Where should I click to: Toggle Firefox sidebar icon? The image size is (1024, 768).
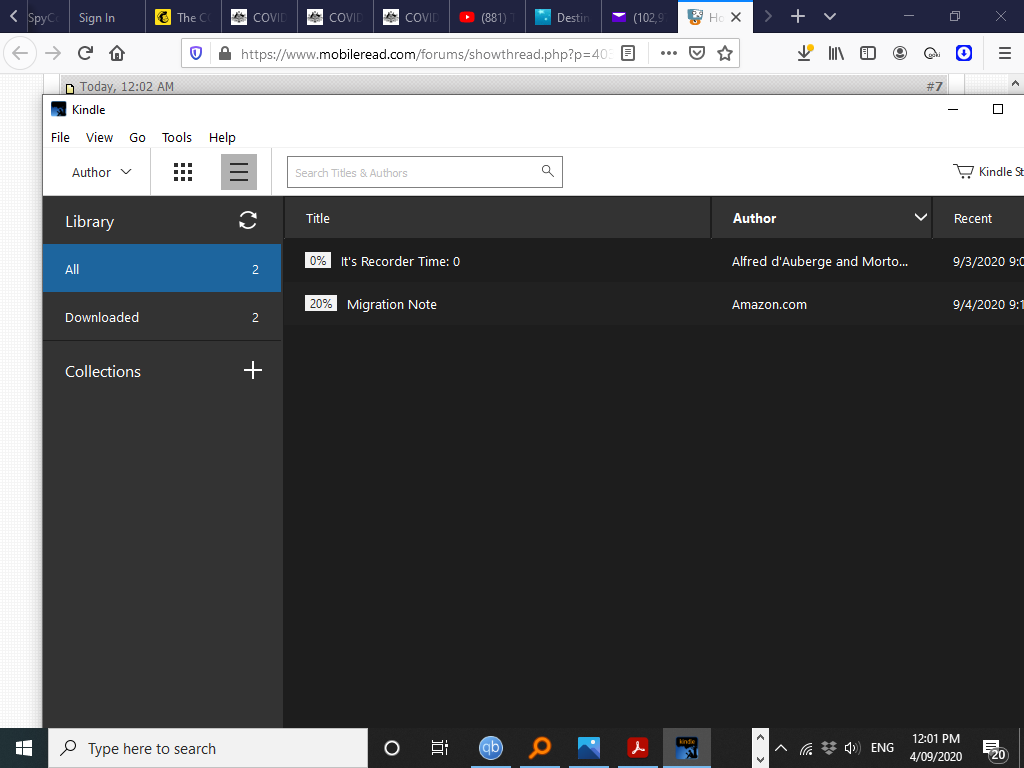pos(867,54)
